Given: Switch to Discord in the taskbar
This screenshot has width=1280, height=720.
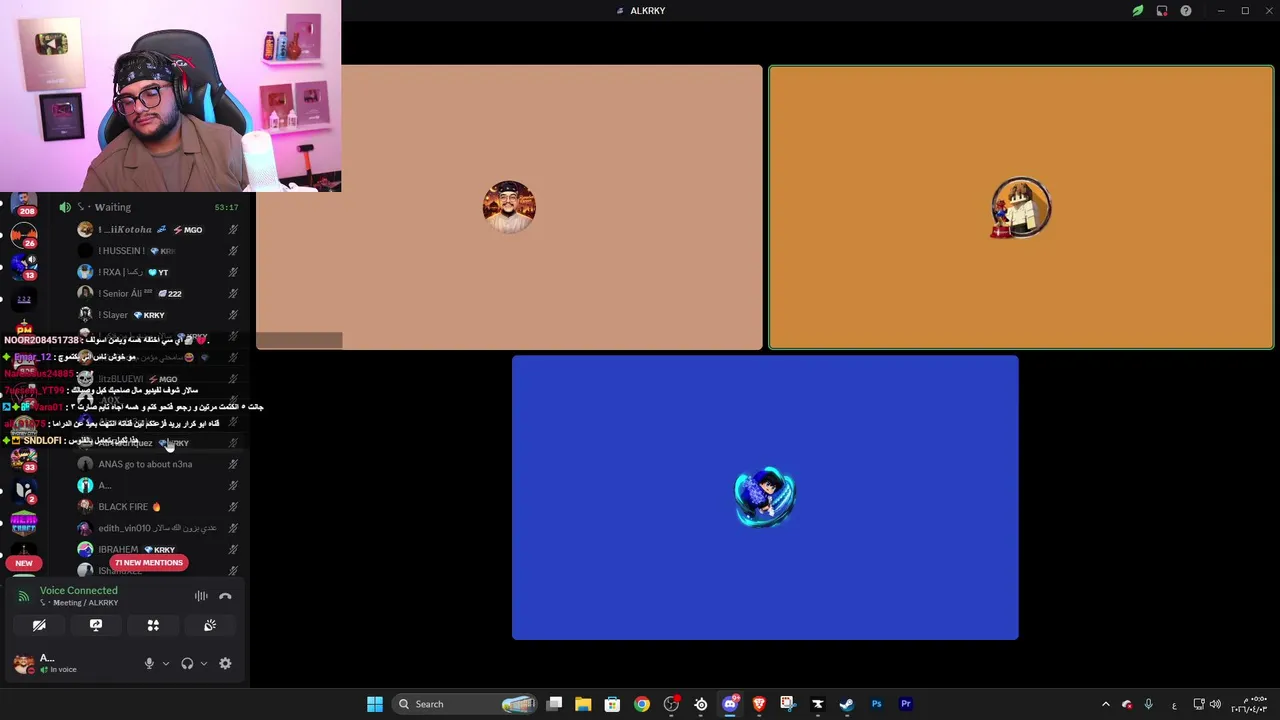Looking at the screenshot, I should pos(730,704).
